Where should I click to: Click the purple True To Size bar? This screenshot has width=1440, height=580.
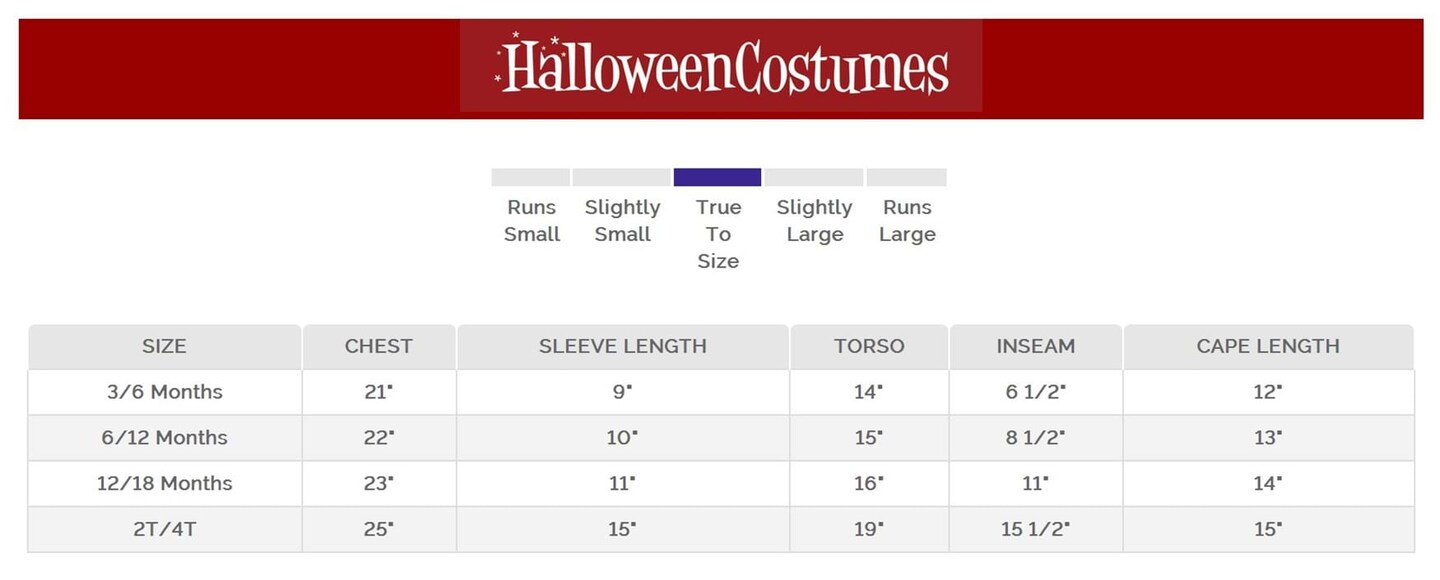click(717, 177)
